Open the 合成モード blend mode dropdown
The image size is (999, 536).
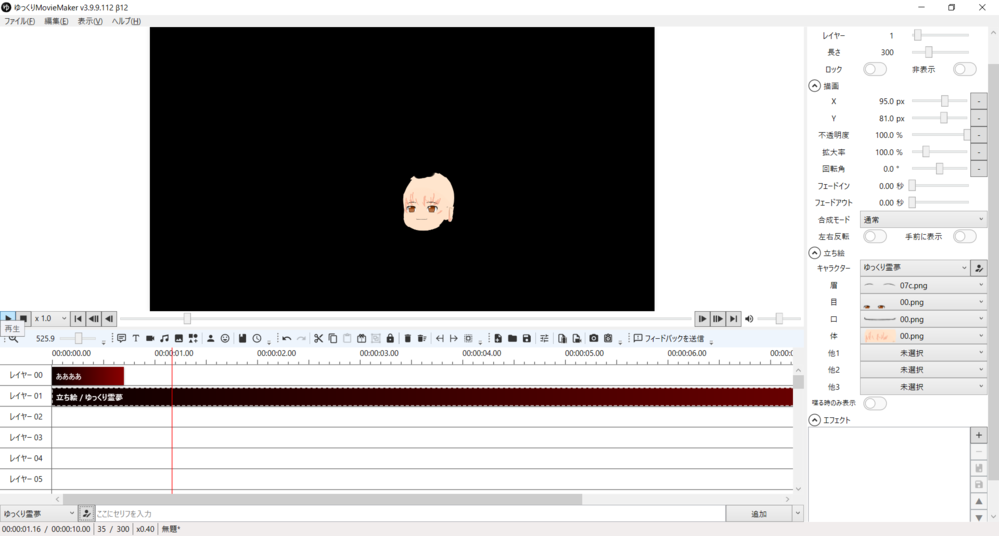922,219
